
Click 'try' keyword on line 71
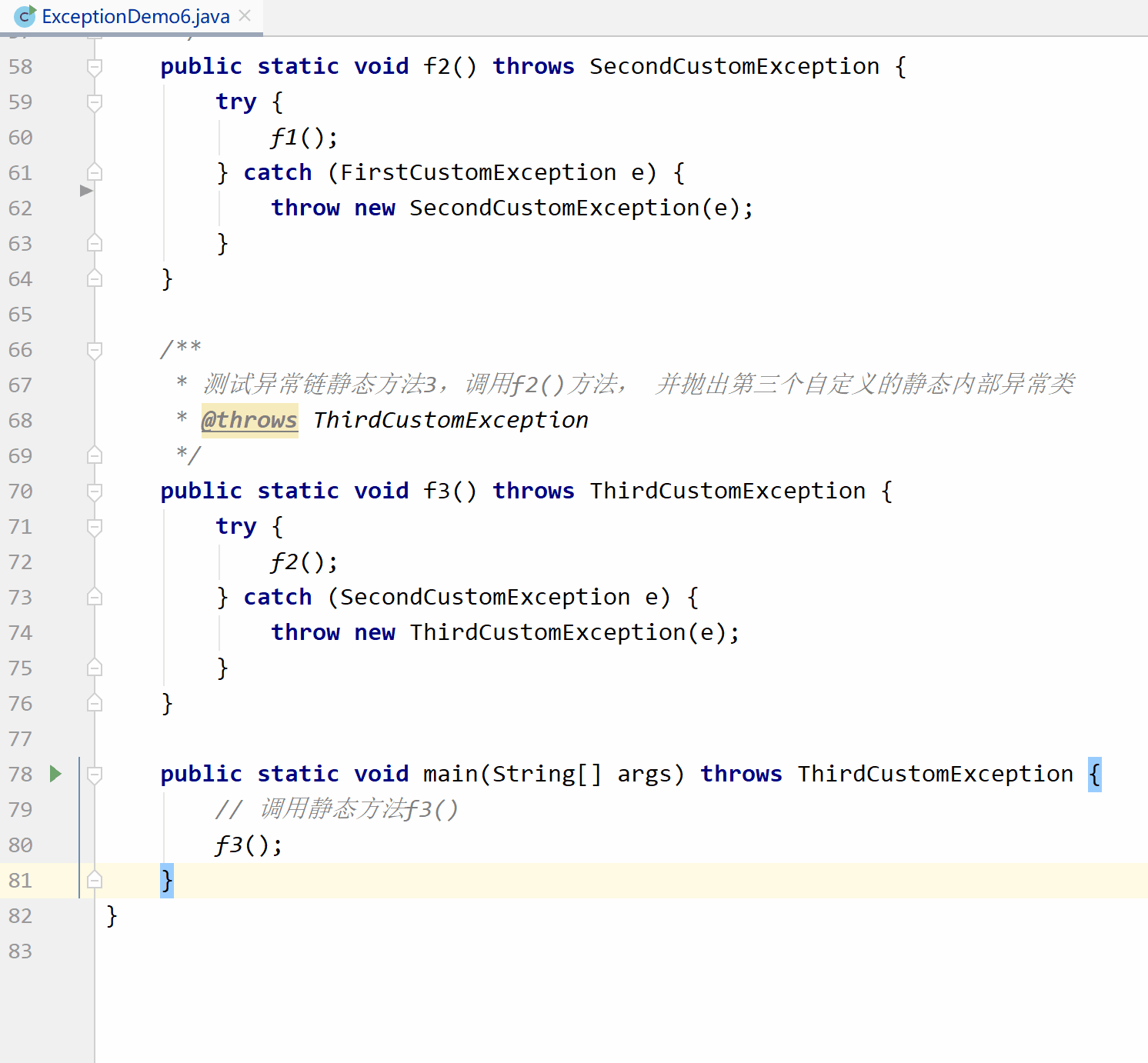235,527
